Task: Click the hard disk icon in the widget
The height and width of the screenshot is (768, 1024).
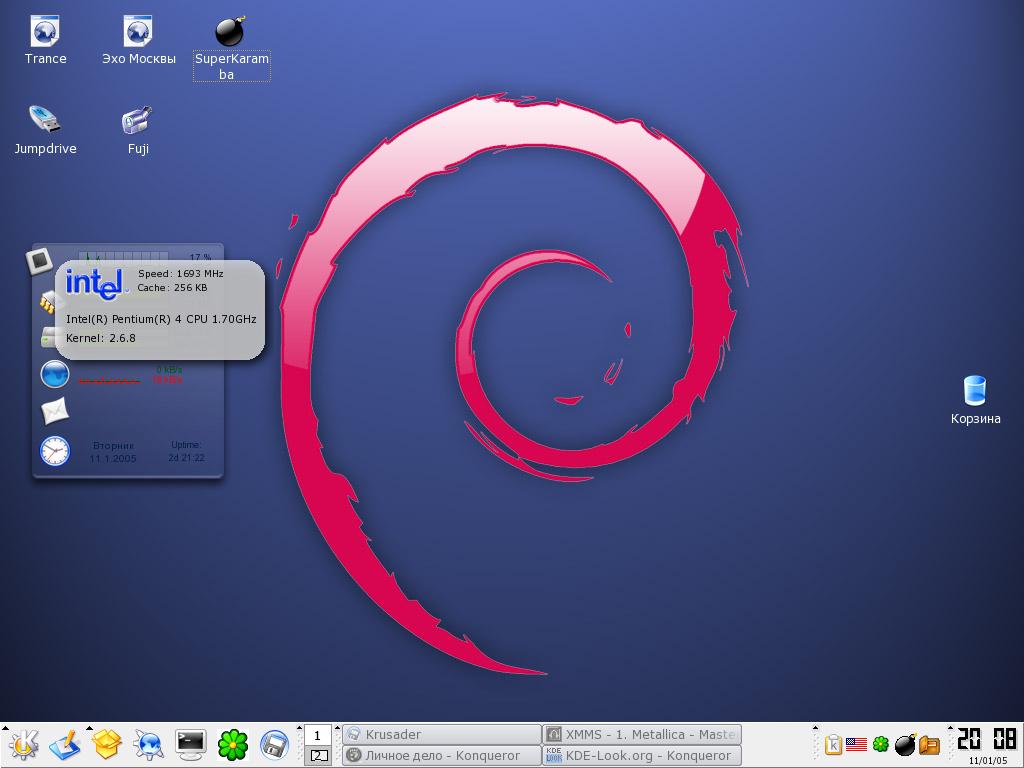Action: 48,337
